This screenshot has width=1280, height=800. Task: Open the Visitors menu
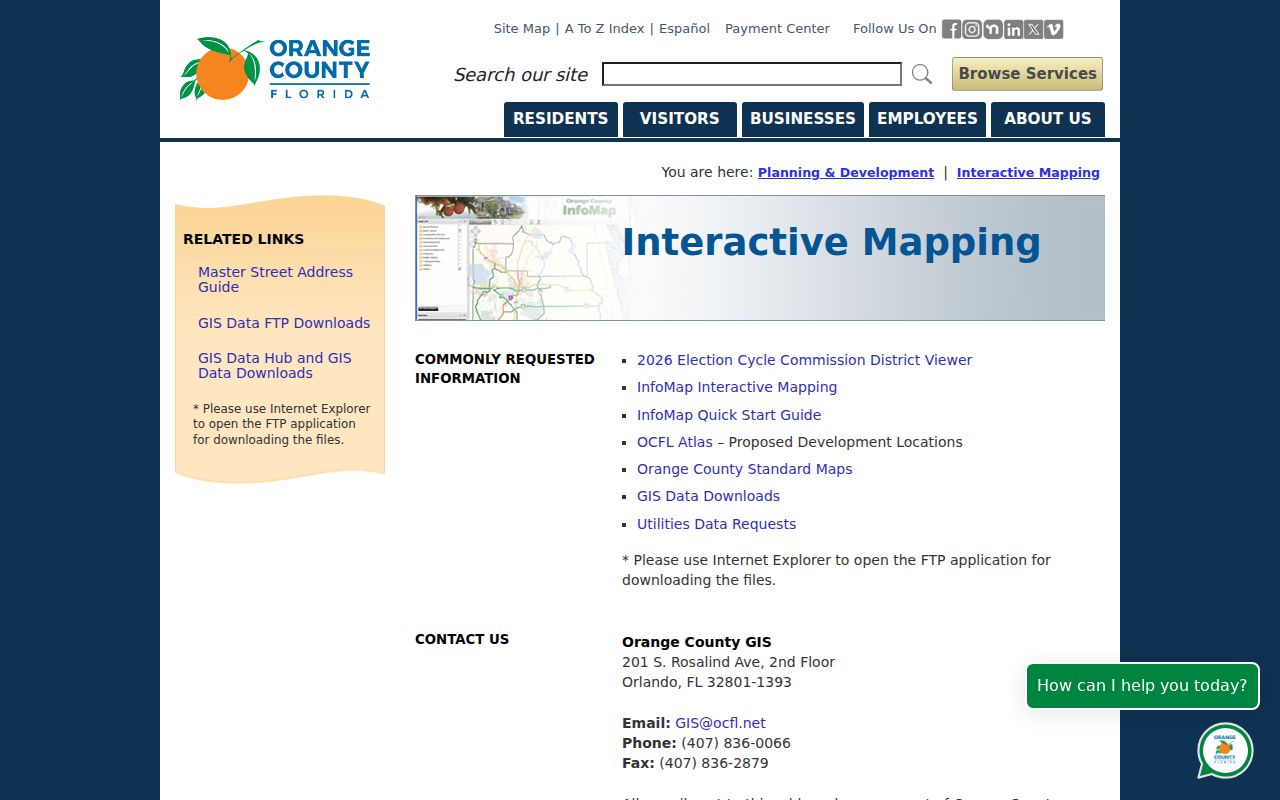tap(680, 119)
